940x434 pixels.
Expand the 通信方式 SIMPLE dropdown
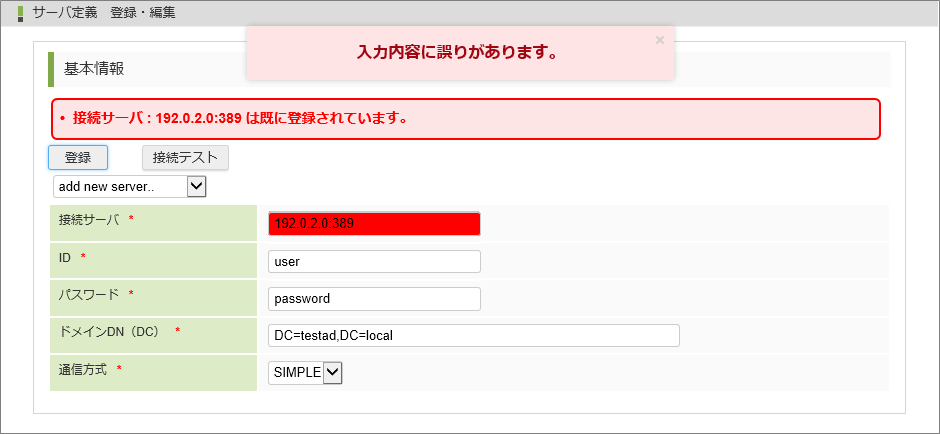[306, 372]
